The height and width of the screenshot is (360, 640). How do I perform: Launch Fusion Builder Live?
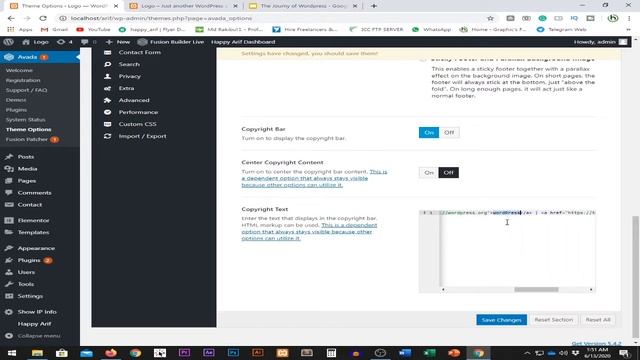coord(171,42)
